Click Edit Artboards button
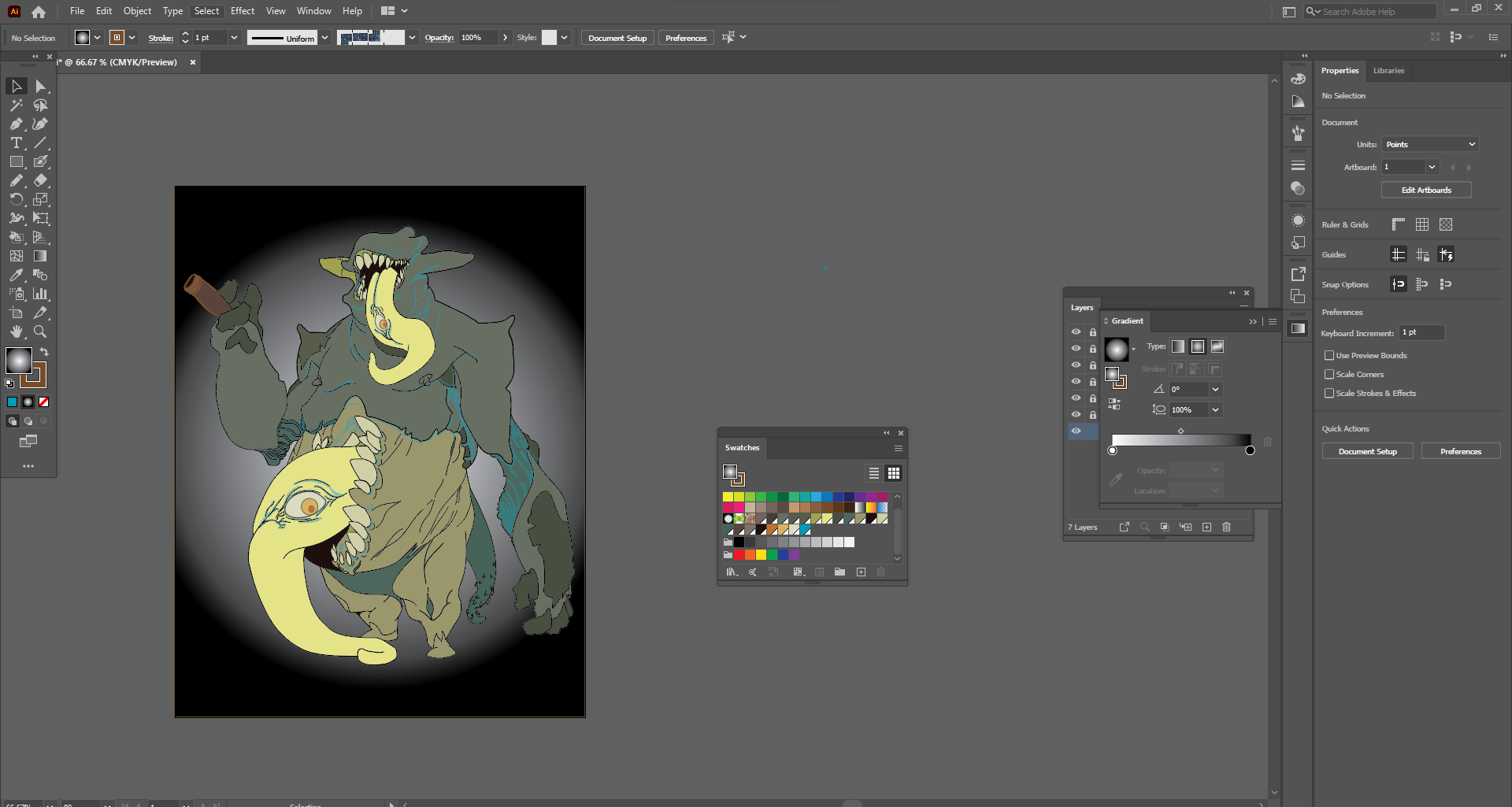This screenshot has width=1512, height=807. tap(1426, 190)
